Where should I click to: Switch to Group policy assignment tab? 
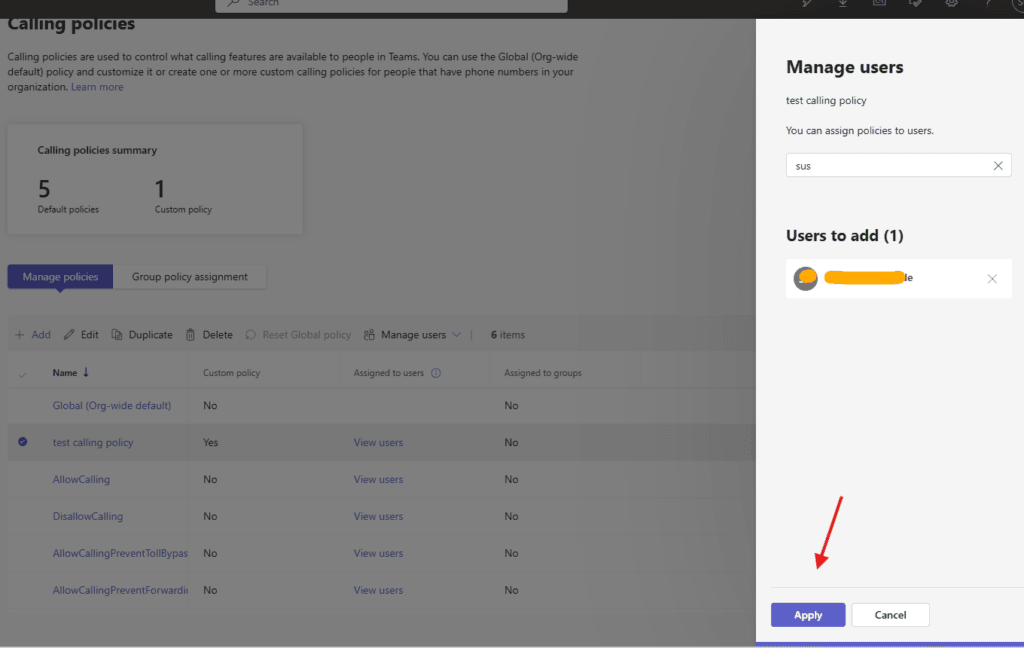[x=189, y=277]
